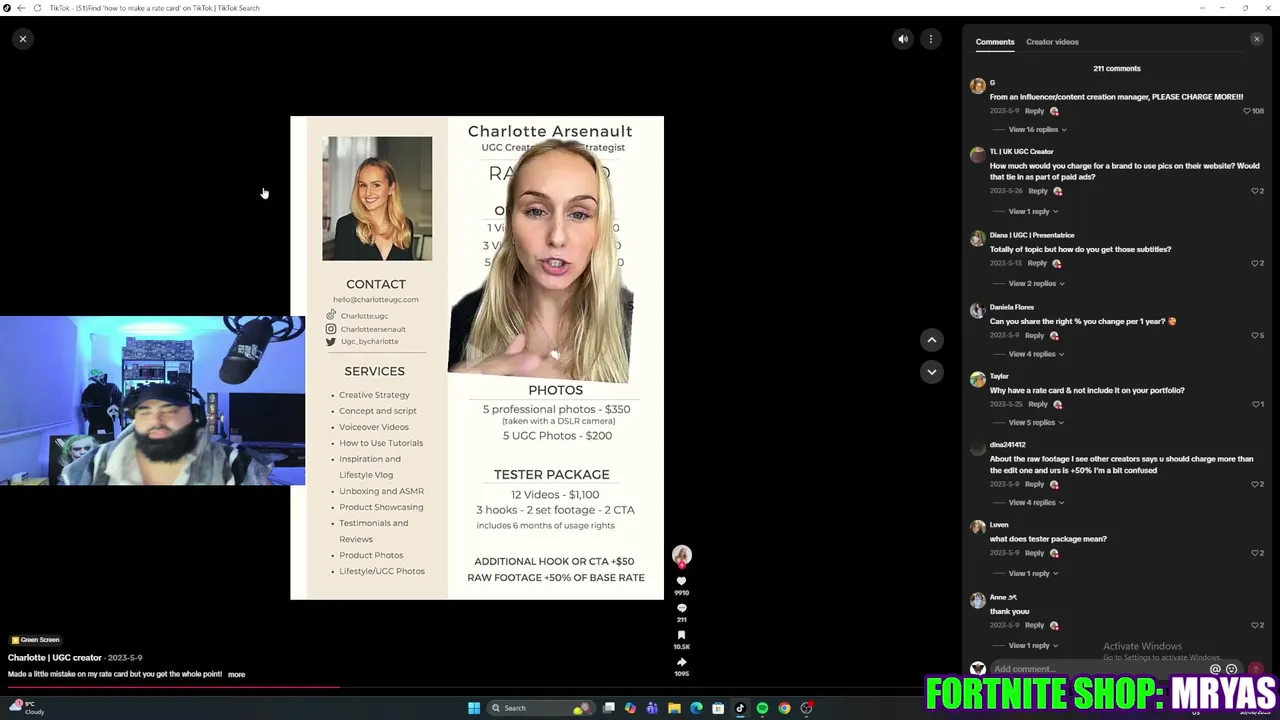Close the TikTok video viewer

coord(22,39)
